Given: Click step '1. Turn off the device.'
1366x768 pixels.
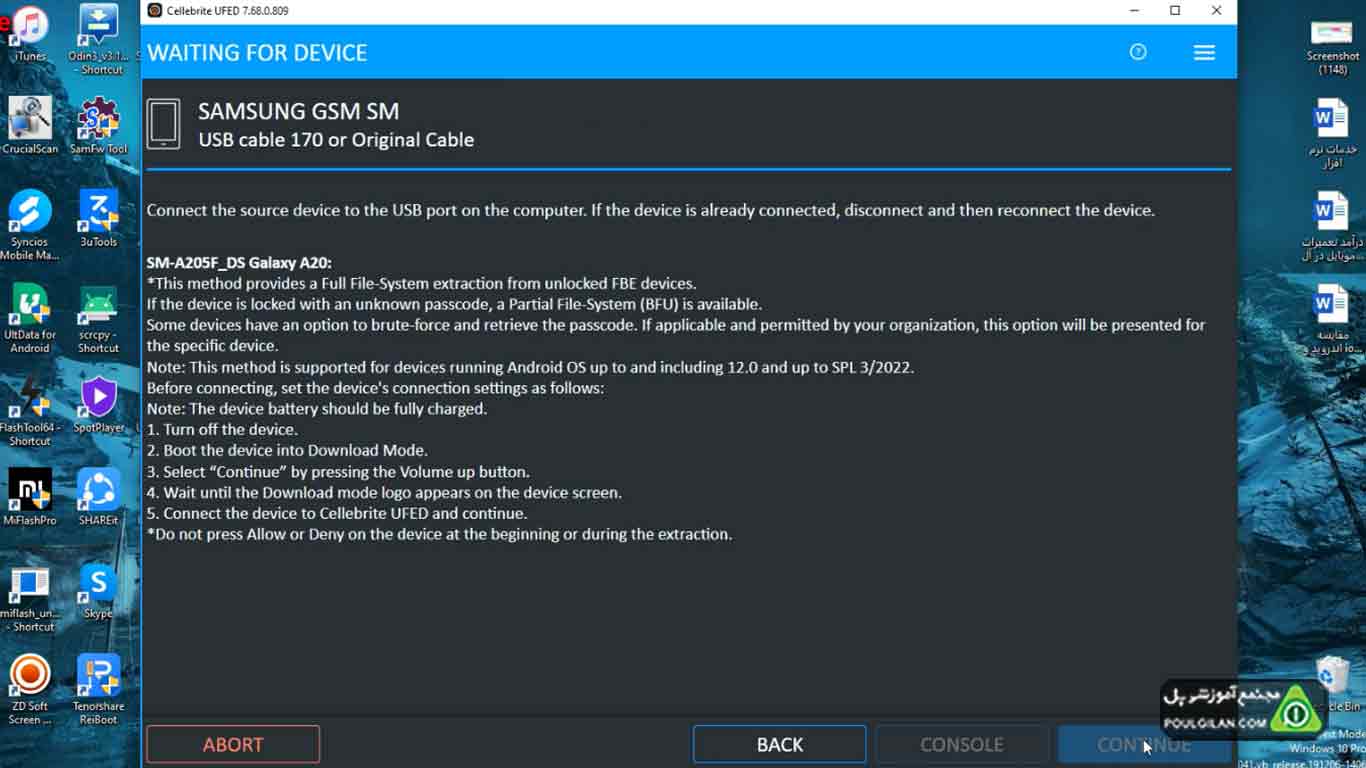Looking at the screenshot, I should tap(222, 429).
